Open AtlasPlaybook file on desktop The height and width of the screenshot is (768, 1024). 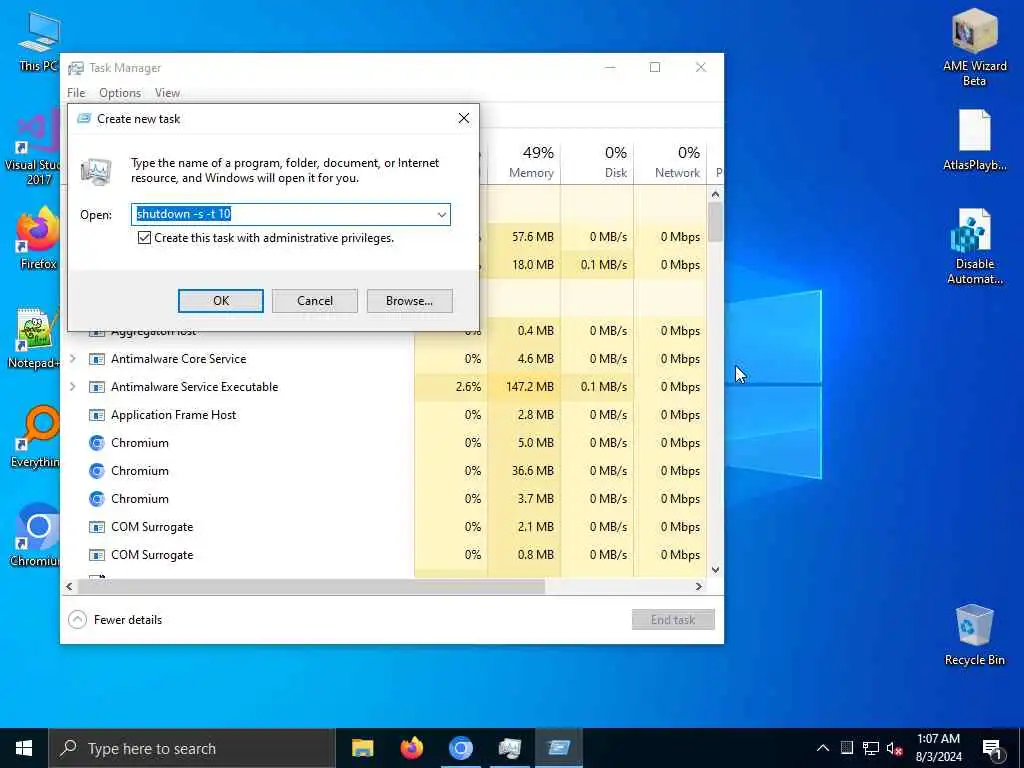coord(974,140)
